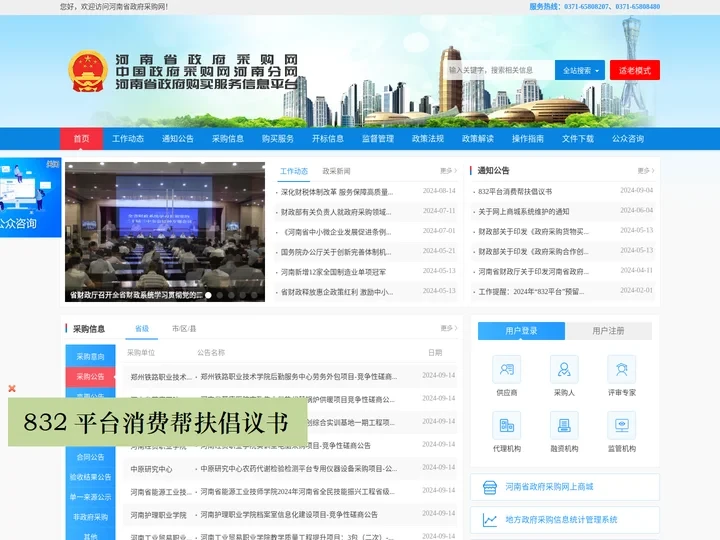This screenshot has height=540, width=720.
Task: Select 单一来源公示 in the side menu
Action: [x=90, y=497]
